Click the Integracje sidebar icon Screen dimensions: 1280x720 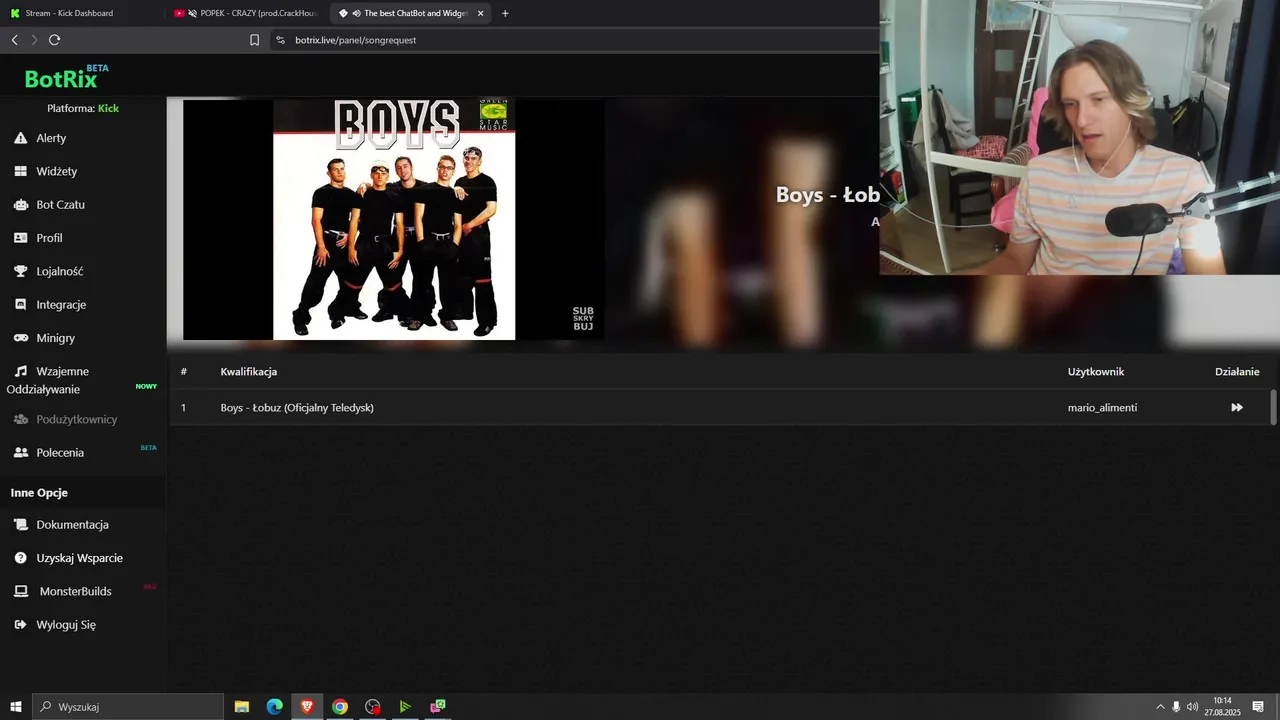(x=20, y=304)
